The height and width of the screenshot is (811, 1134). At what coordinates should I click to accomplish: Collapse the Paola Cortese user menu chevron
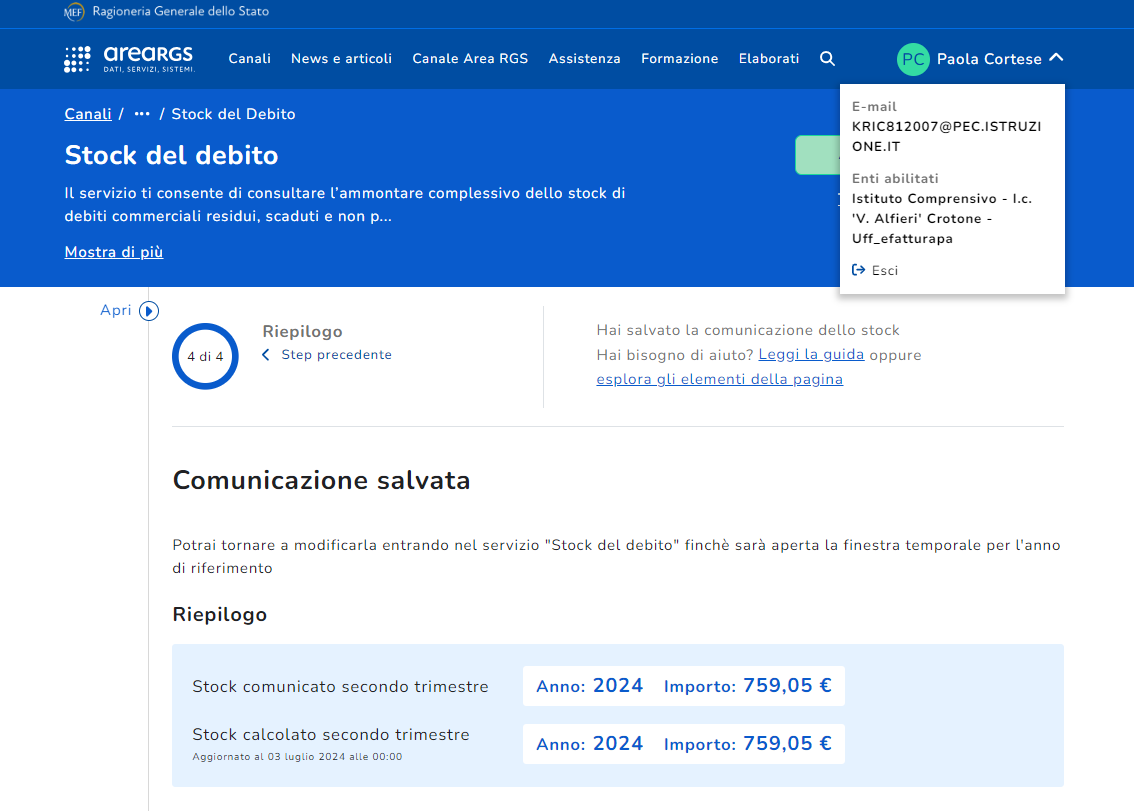[1056, 58]
